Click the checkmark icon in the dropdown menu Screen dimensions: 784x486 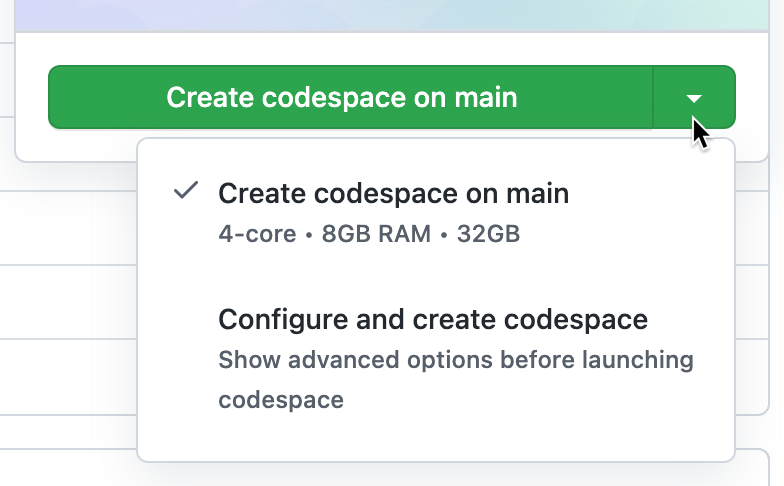click(185, 192)
